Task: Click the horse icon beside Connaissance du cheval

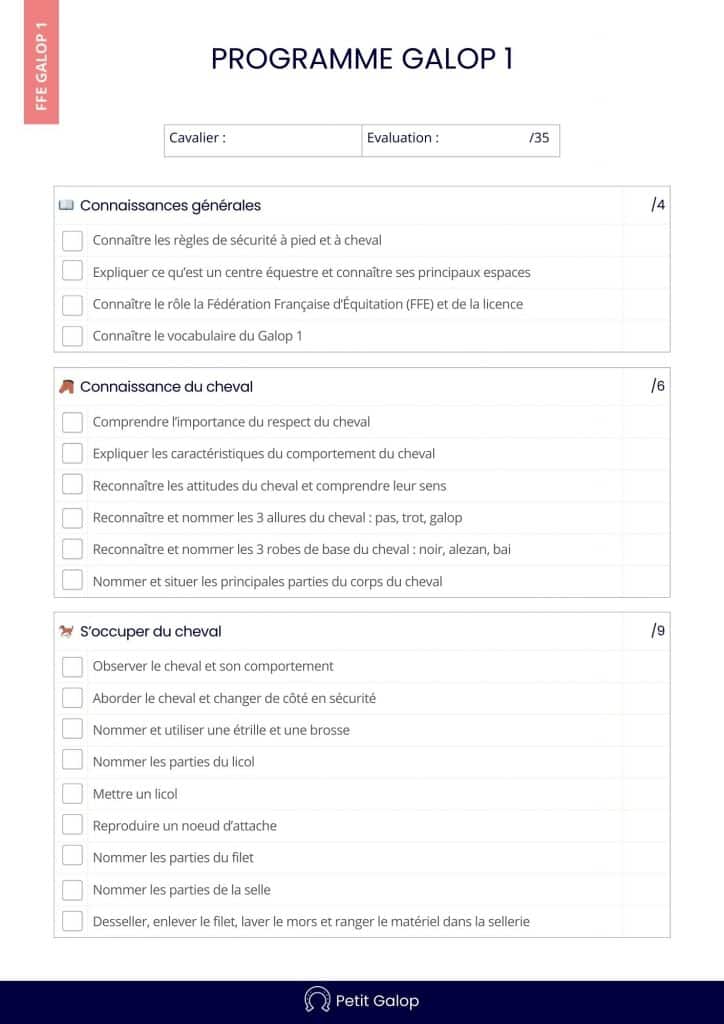Action: pos(66,386)
